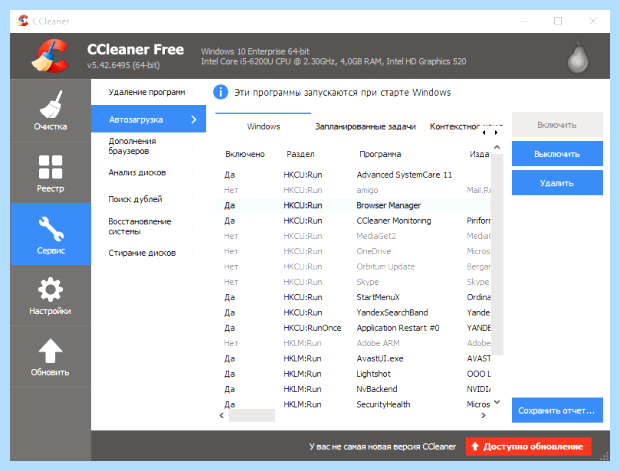Click the CCleaner logo in header
The height and width of the screenshot is (471, 620).
[50, 56]
